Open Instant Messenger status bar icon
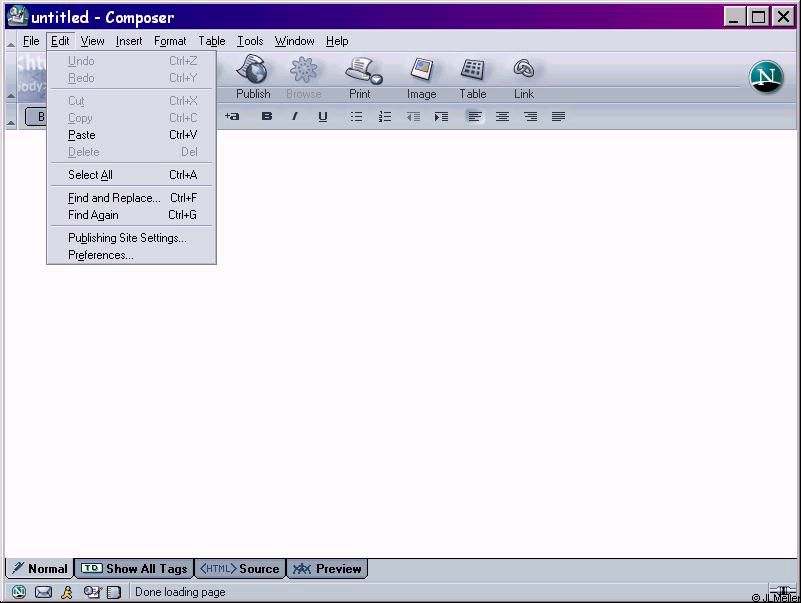 tap(67, 592)
